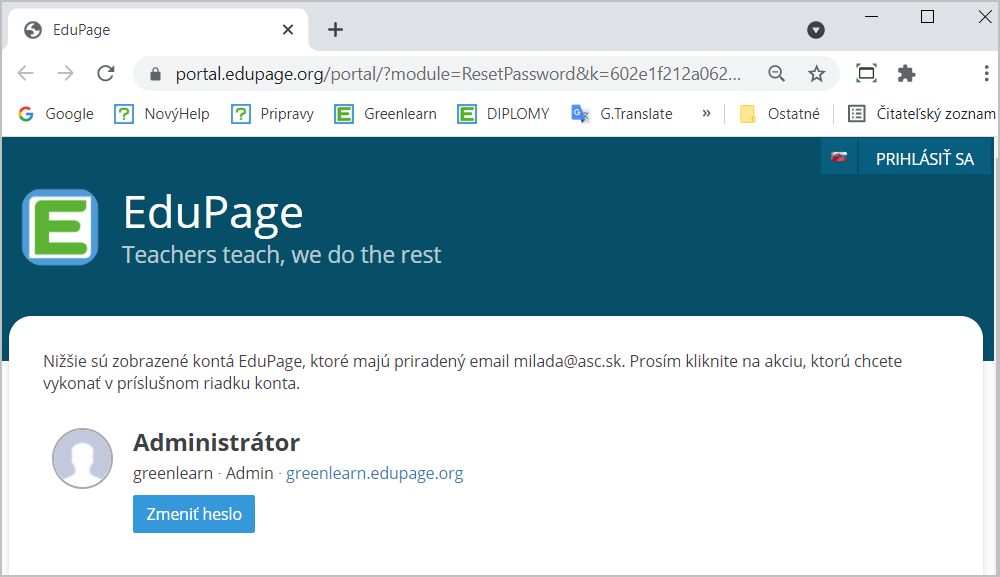Image resolution: width=1000 pixels, height=577 pixels.
Task: Minimize the browser window
Action: click(871, 17)
